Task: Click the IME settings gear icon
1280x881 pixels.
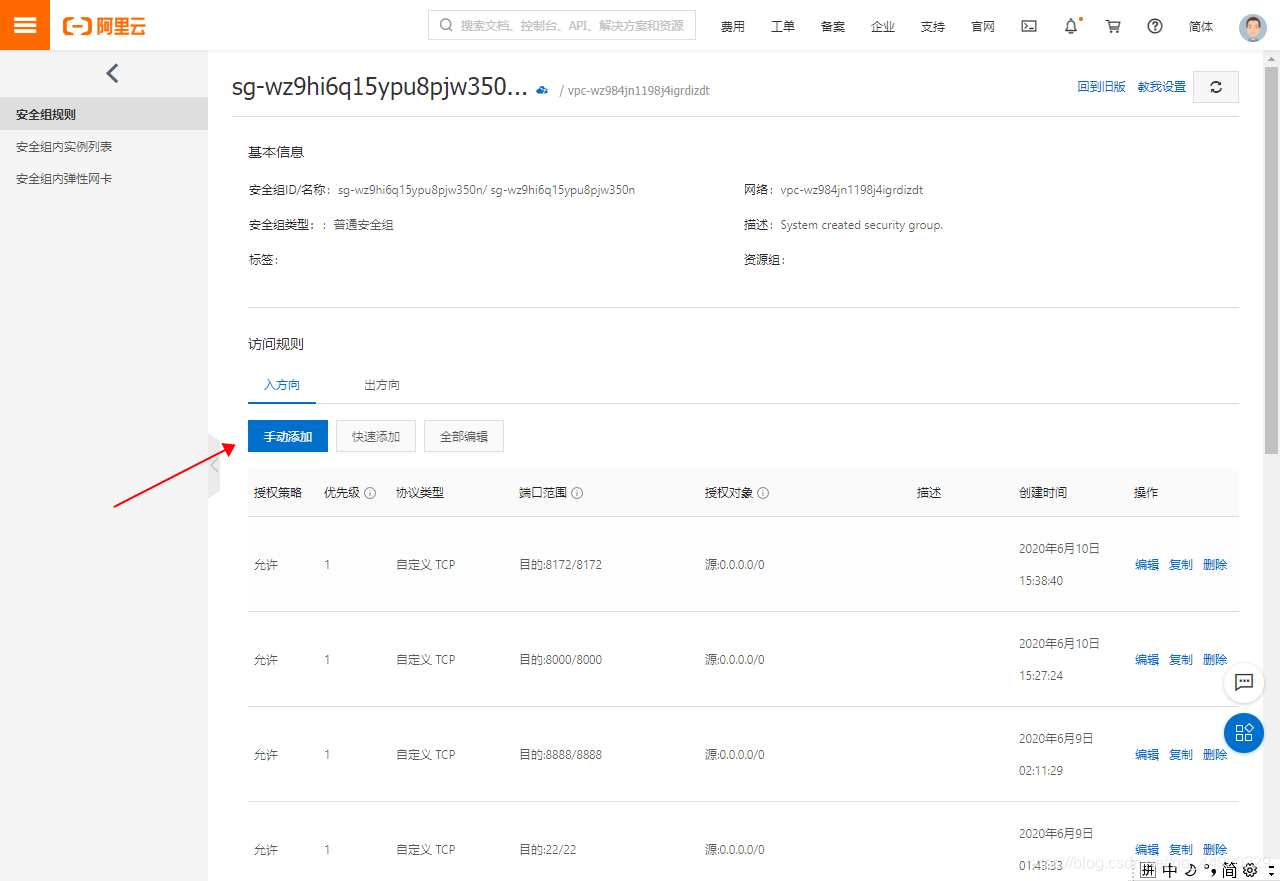Action: 1249,870
